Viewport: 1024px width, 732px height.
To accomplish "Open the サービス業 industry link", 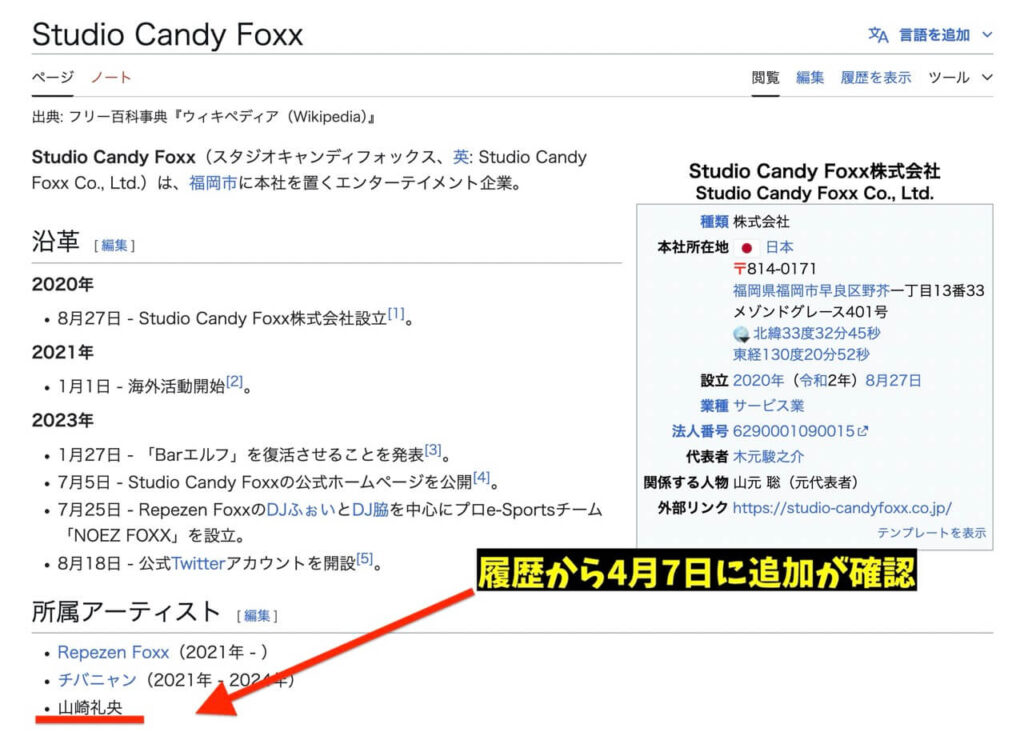I will pos(768,406).
